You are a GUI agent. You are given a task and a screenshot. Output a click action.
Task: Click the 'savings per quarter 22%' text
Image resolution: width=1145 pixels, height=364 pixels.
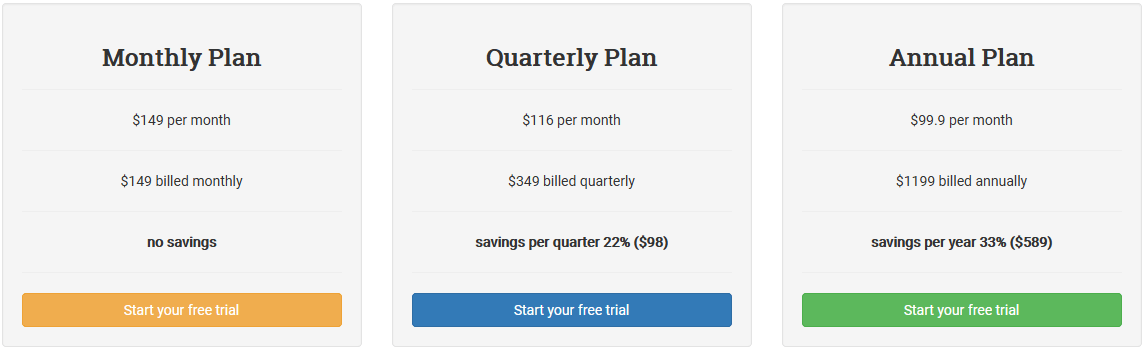pos(553,242)
